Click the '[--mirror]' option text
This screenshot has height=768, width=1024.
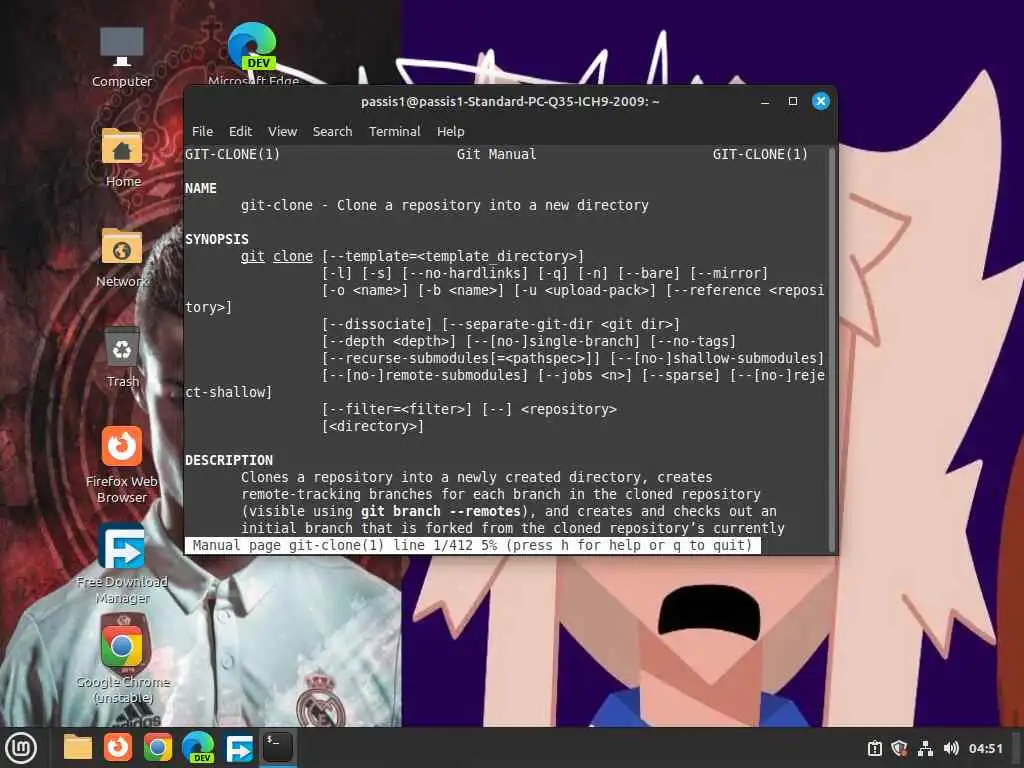pos(729,273)
